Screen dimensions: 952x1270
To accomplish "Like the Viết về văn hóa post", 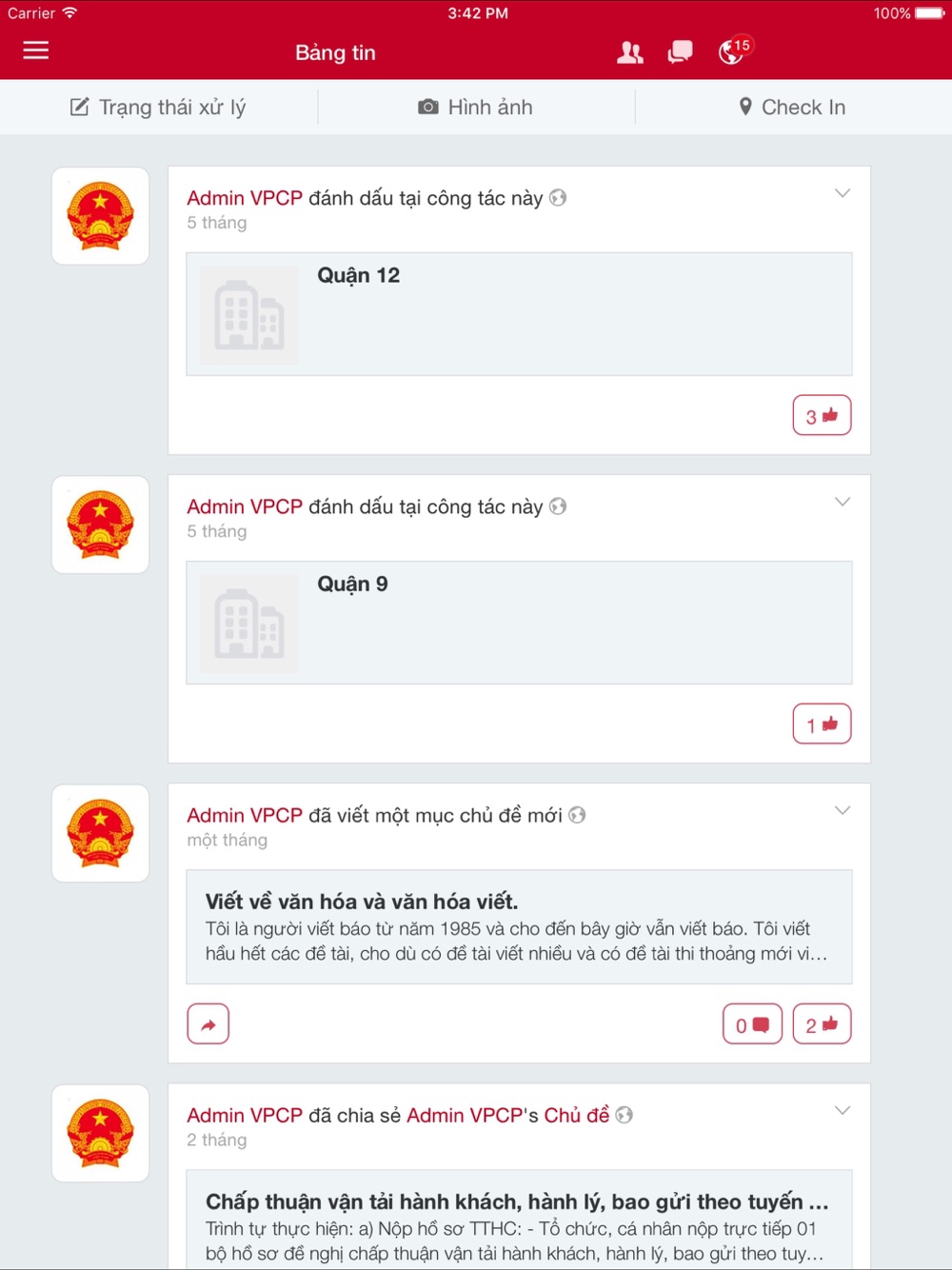I will [822, 1024].
